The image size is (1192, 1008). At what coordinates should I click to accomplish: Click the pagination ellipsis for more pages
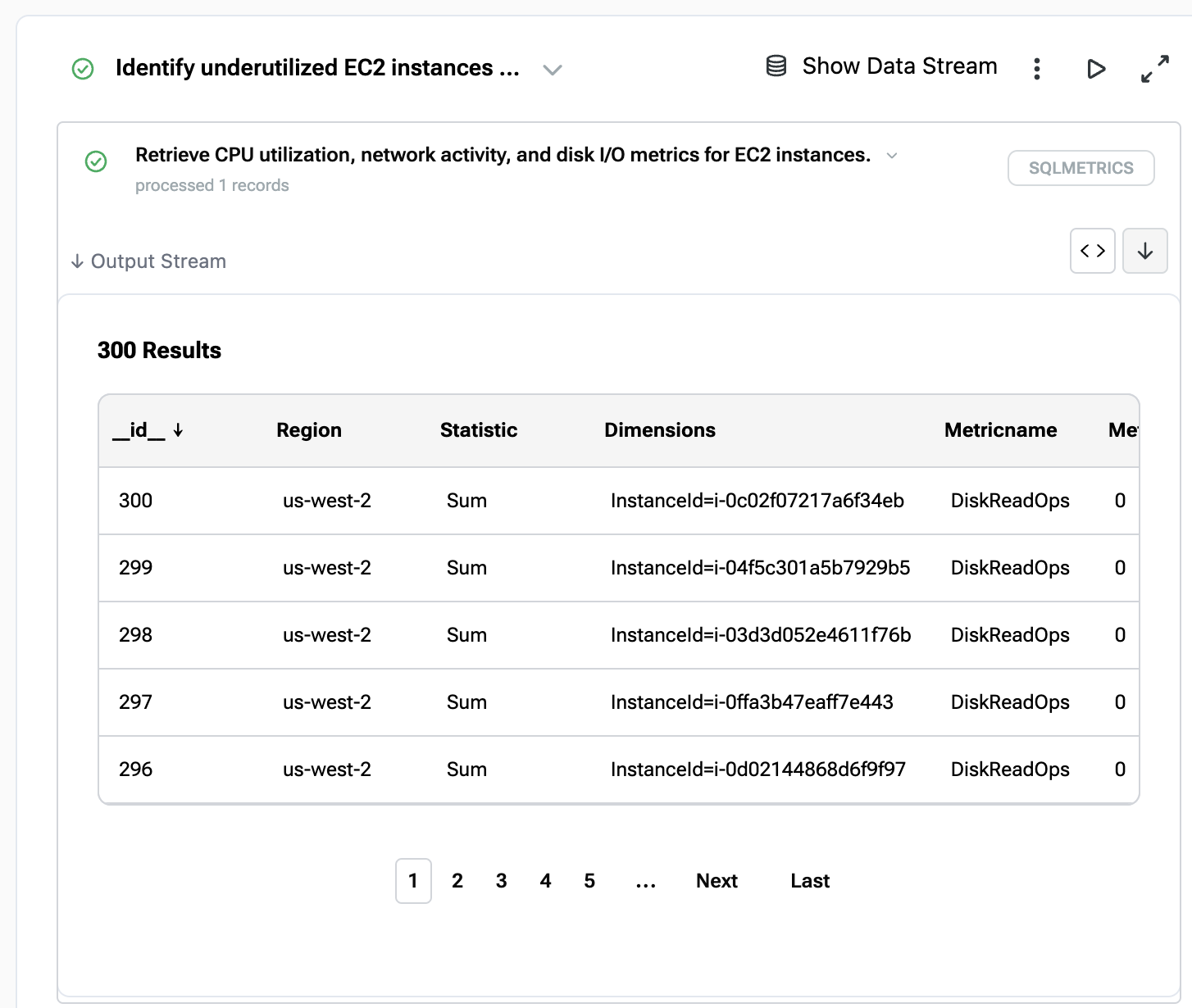[645, 881]
